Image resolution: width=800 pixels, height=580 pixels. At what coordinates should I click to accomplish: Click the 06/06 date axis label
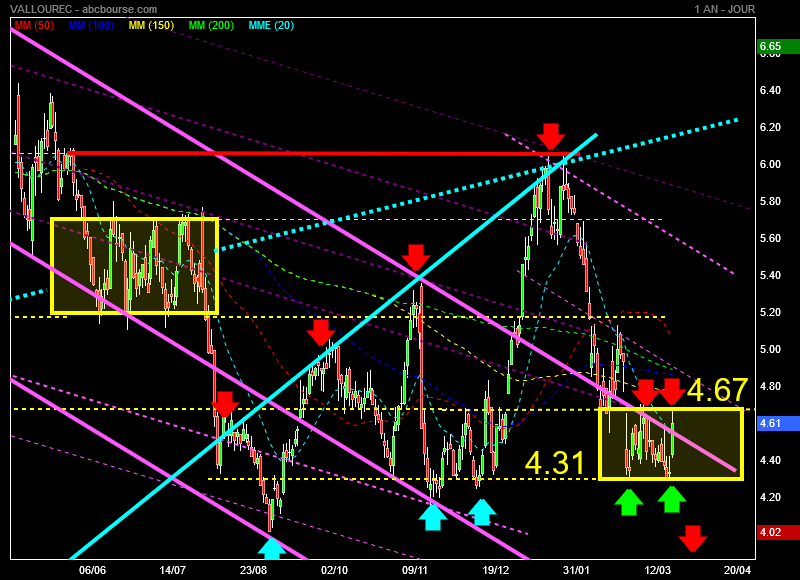tap(92, 570)
